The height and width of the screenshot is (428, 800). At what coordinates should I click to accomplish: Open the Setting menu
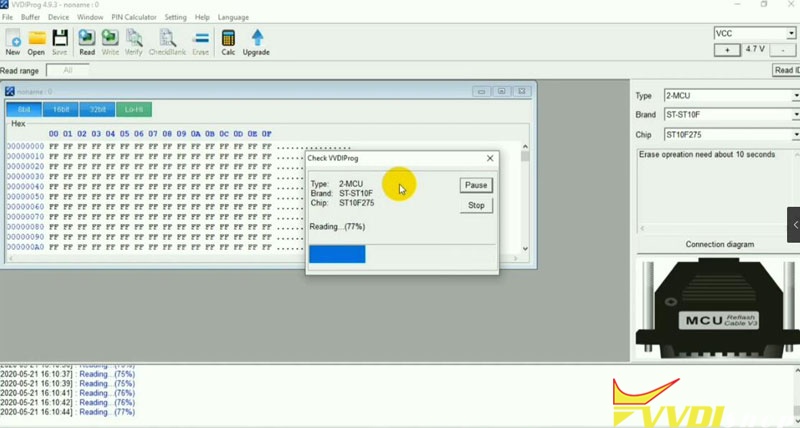coord(176,17)
